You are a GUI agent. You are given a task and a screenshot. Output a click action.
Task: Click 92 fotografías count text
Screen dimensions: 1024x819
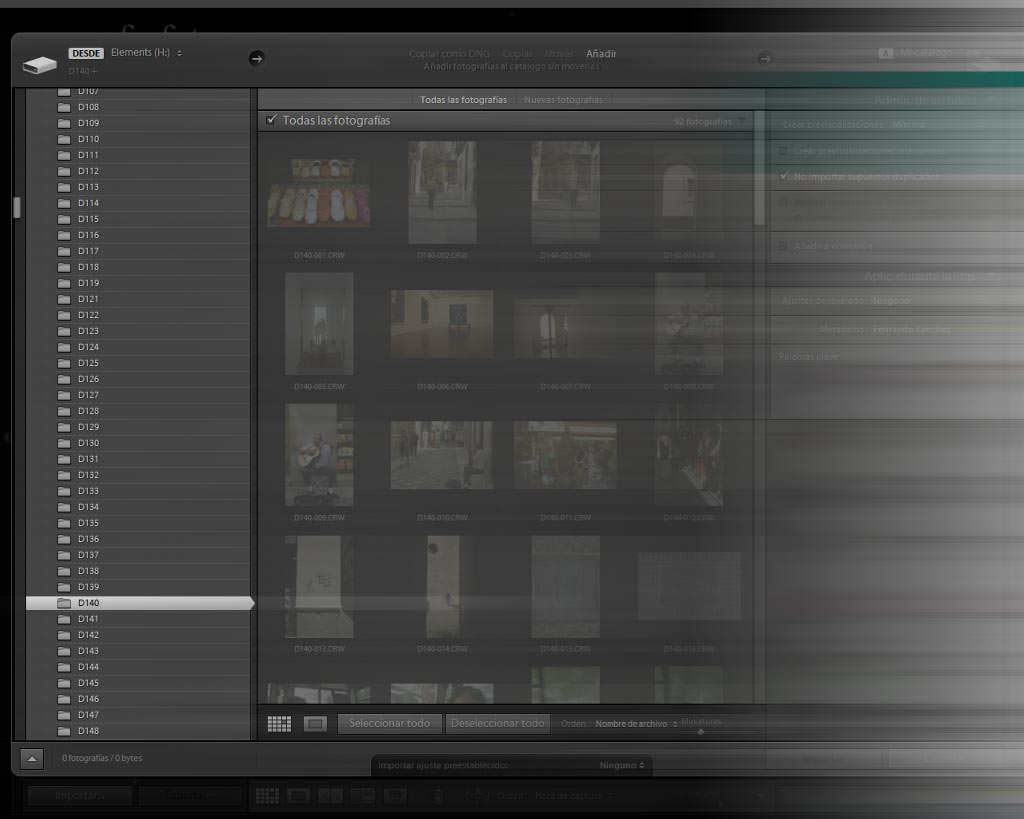(703, 121)
